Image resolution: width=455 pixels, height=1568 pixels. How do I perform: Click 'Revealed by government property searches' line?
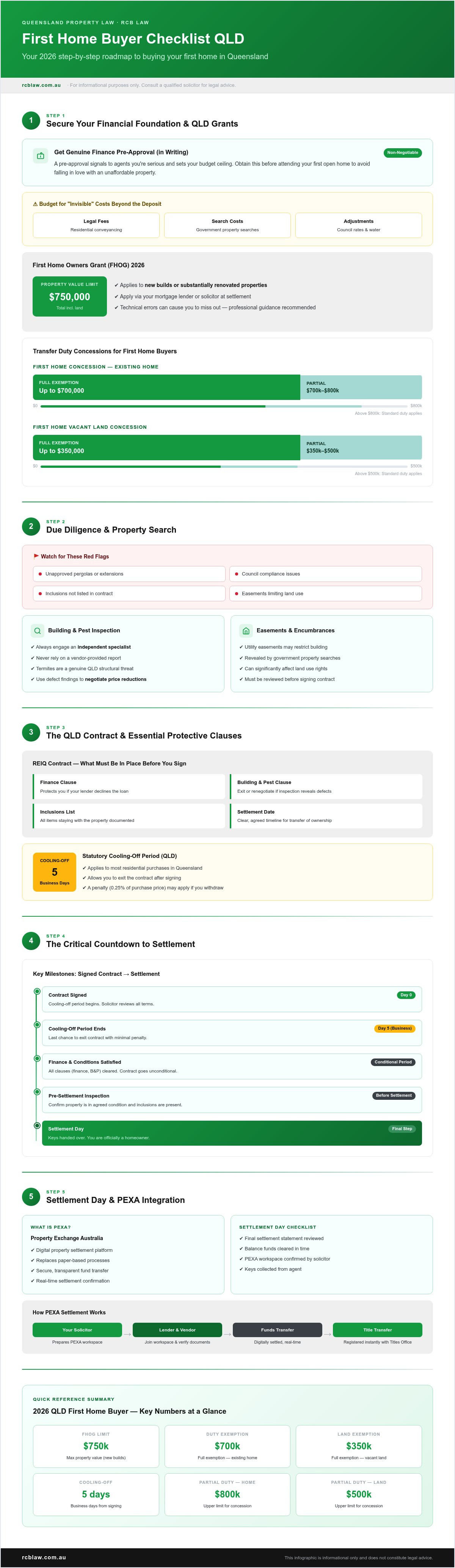[290, 658]
